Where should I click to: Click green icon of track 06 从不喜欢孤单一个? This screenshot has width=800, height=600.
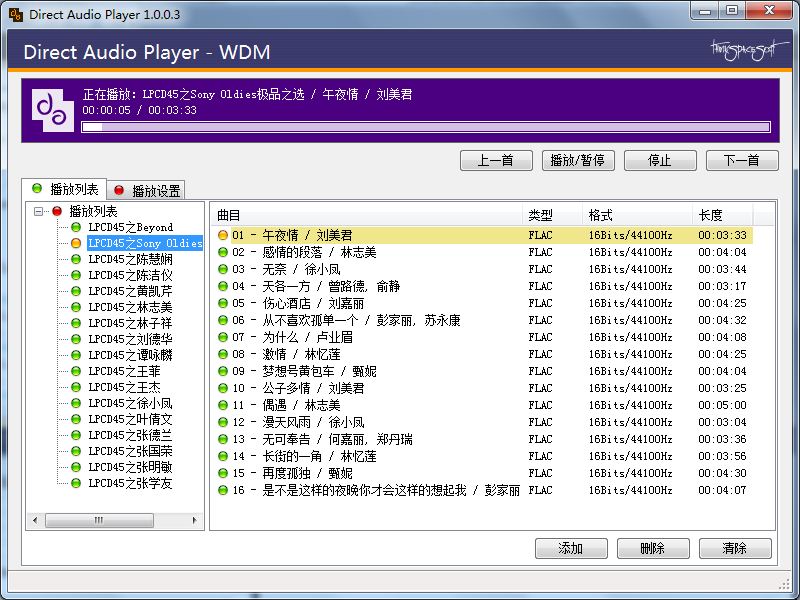[223, 320]
